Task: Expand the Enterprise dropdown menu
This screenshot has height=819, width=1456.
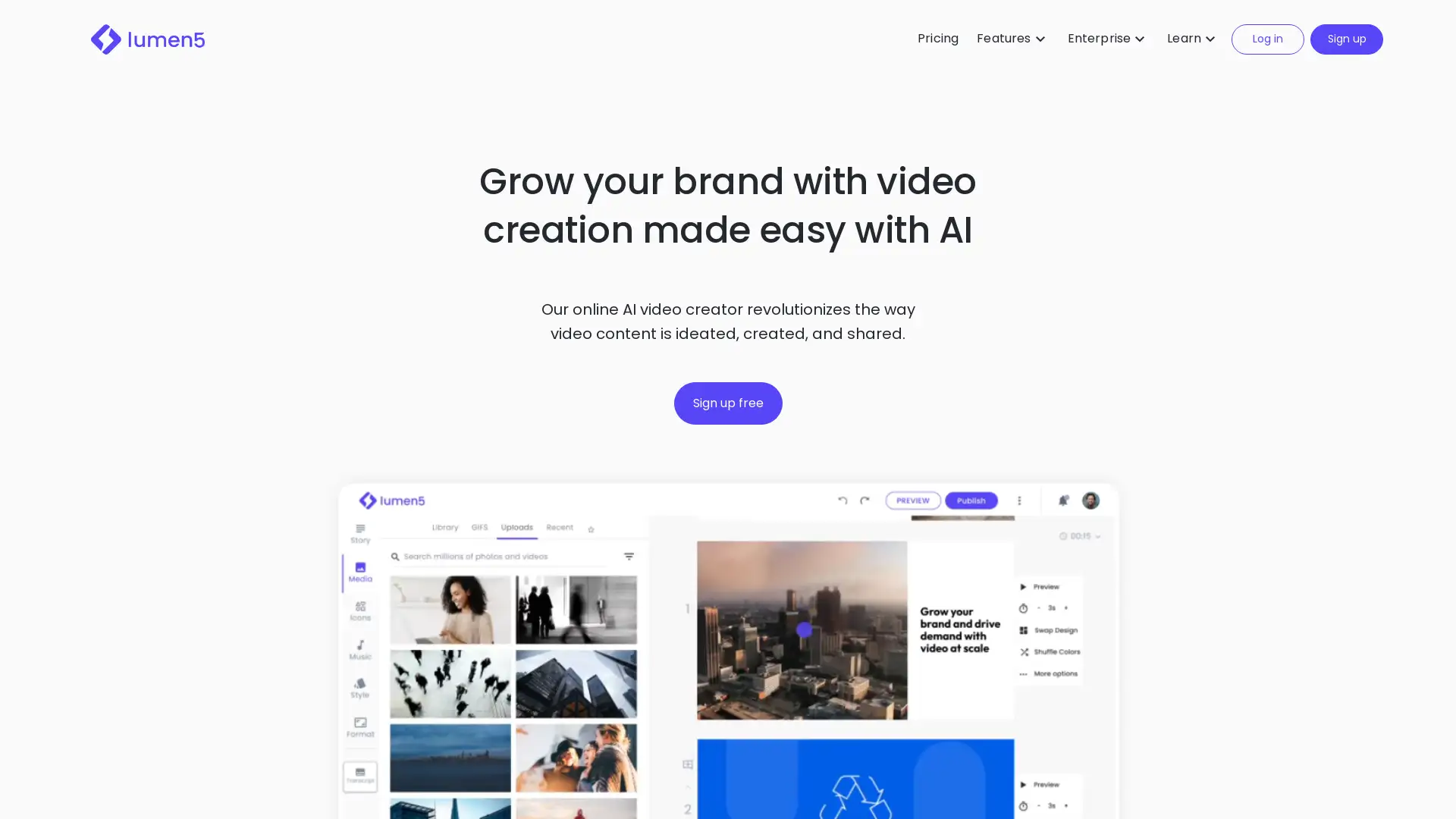Action: (1106, 37)
